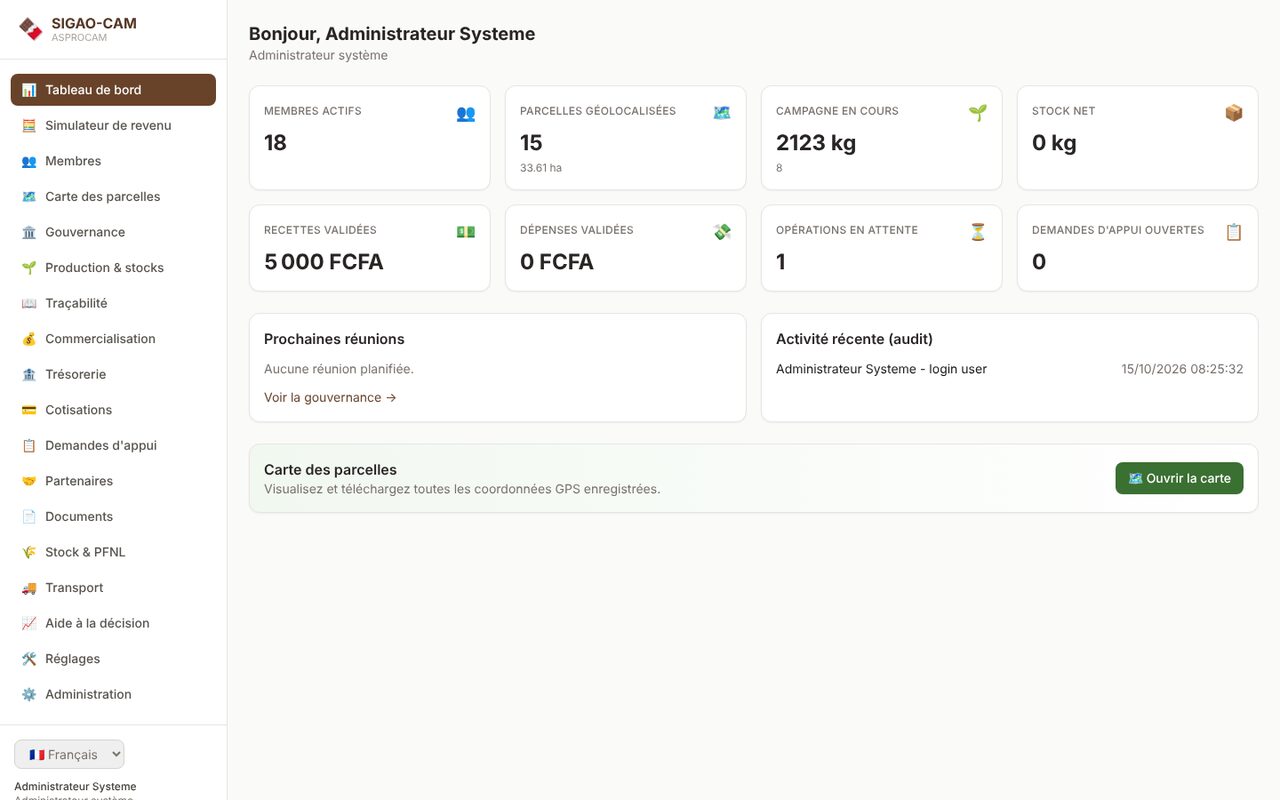
Task: Click the Stock net package icon
Action: pyautogui.click(x=1234, y=113)
